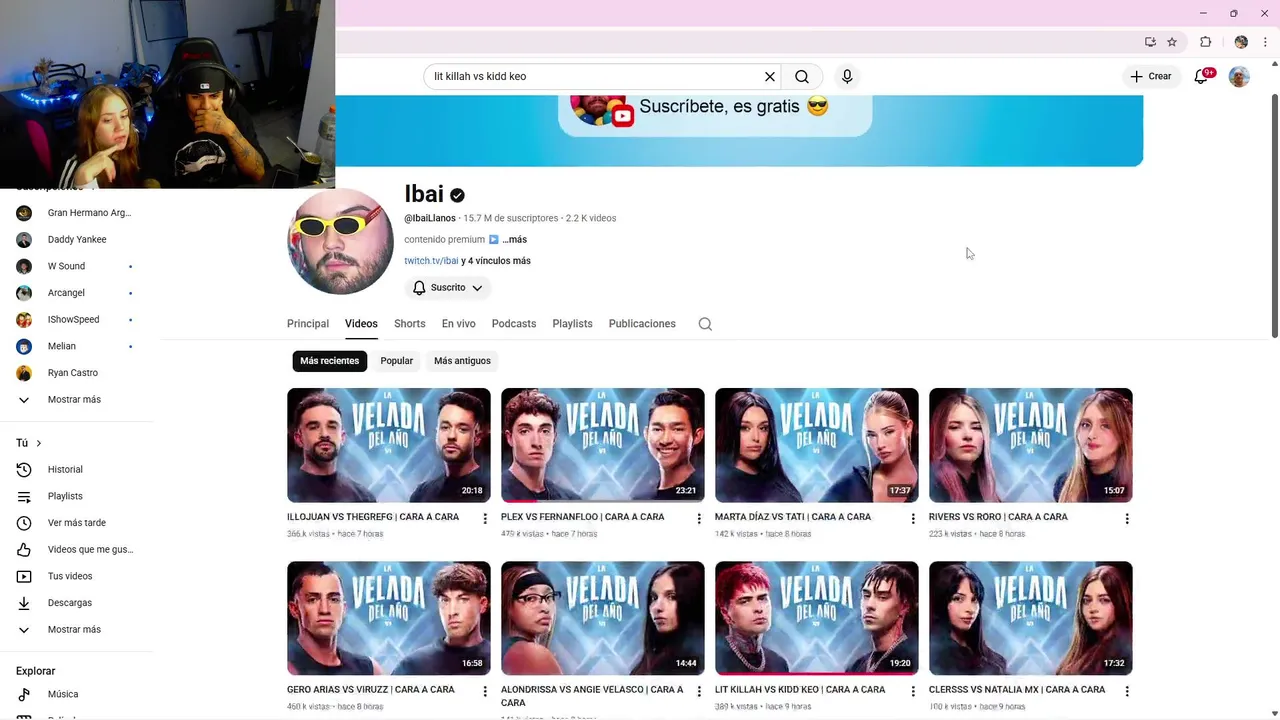Open PLEX VS FERNANFLOO | CARA A CARA title

pos(583,517)
